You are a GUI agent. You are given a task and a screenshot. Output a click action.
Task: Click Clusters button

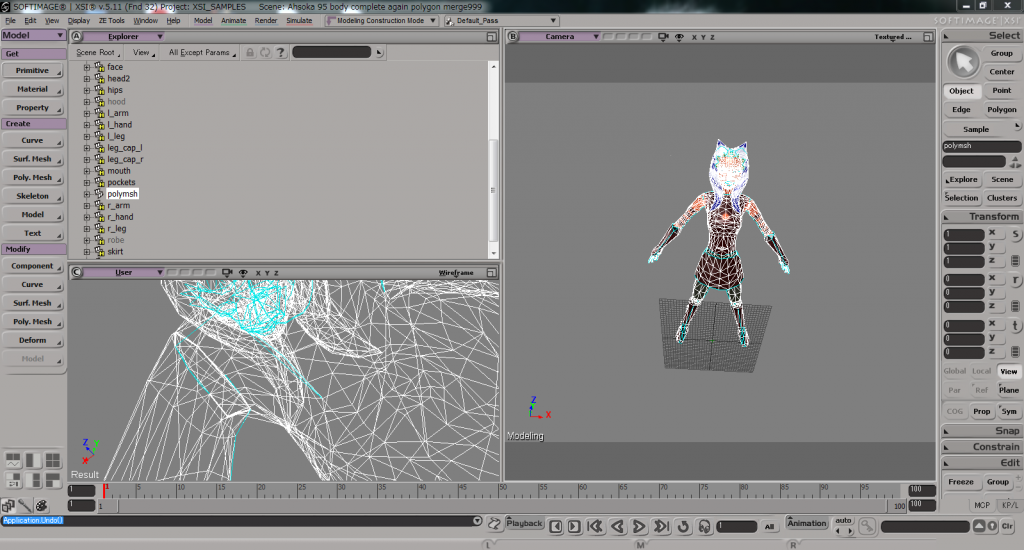point(1002,198)
